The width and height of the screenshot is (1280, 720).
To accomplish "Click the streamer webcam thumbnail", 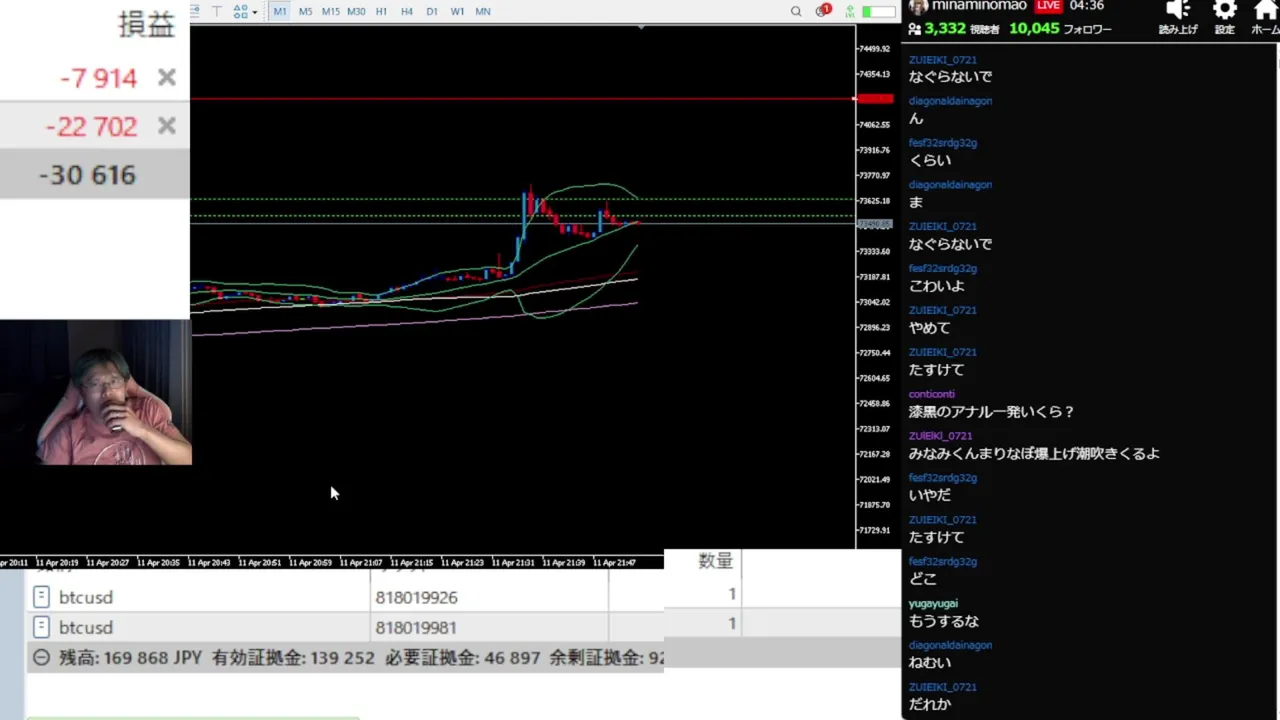I will [x=96, y=392].
